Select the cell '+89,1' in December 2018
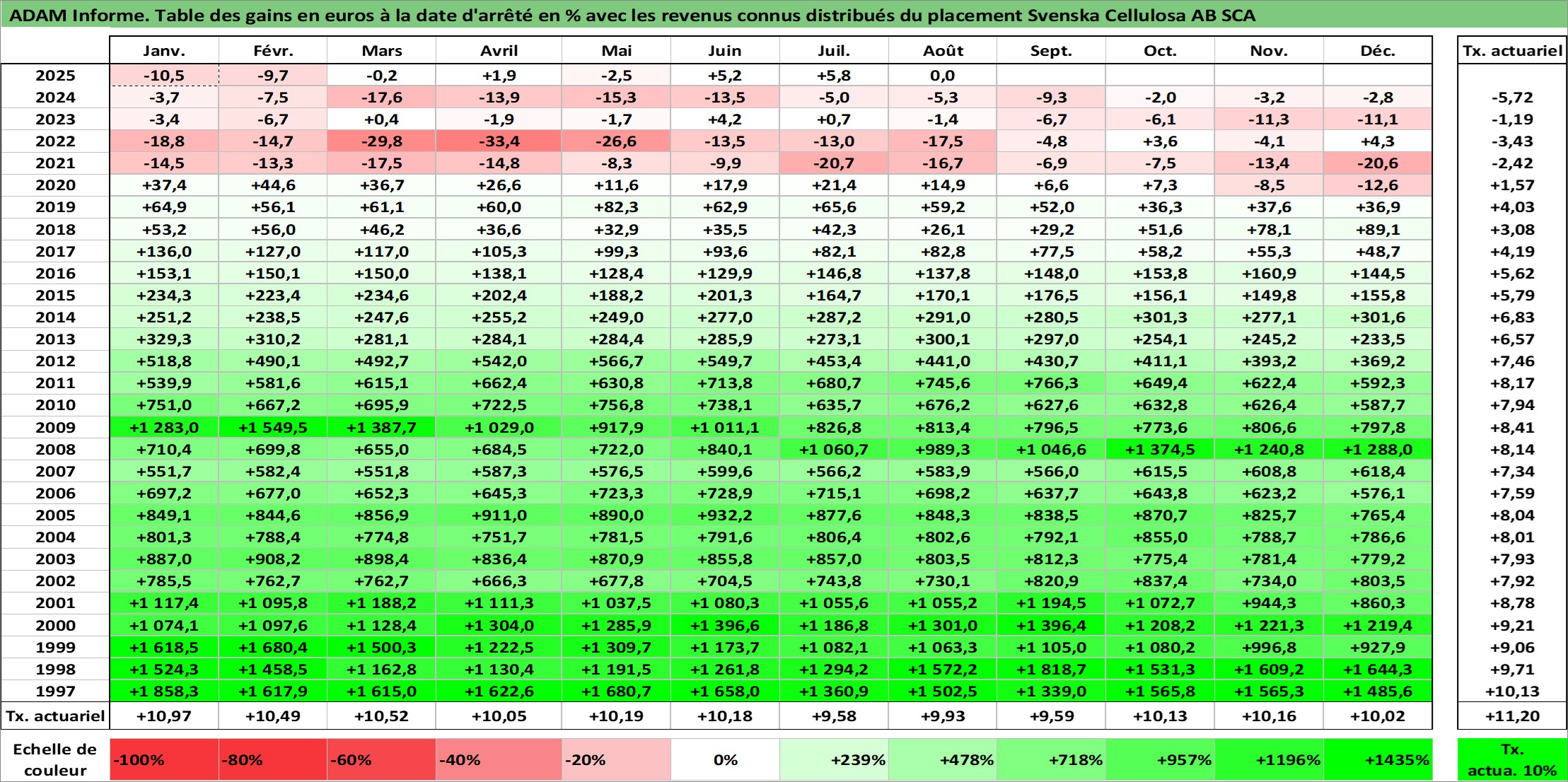This screenshot has width=1568, height=782. [1378, 229]
